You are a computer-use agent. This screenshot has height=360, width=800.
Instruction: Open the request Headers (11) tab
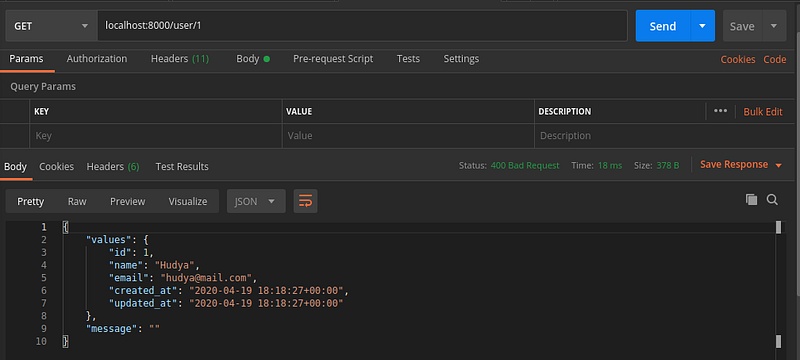[x=180, y=59]
